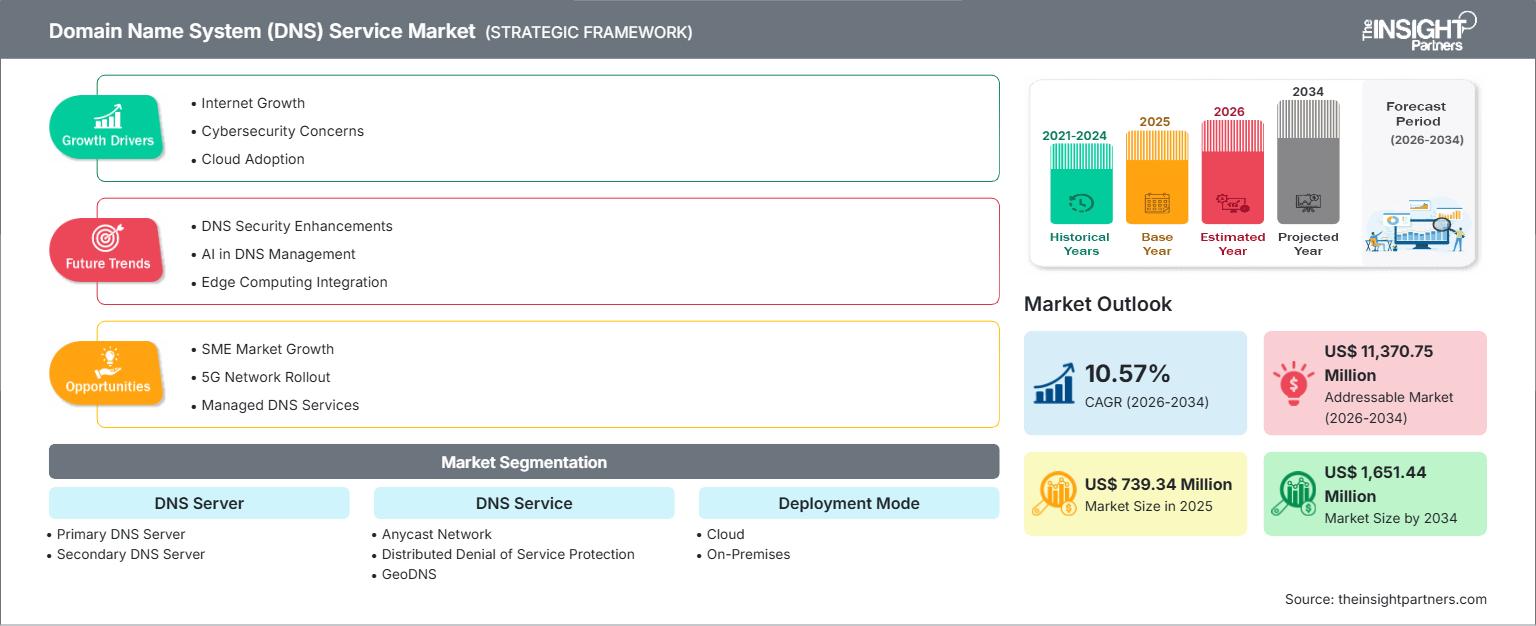Click the page title 'Domain Name System (DNS) Service Market'
This screenshot has height=626, width=1536.
pos(262,31)
